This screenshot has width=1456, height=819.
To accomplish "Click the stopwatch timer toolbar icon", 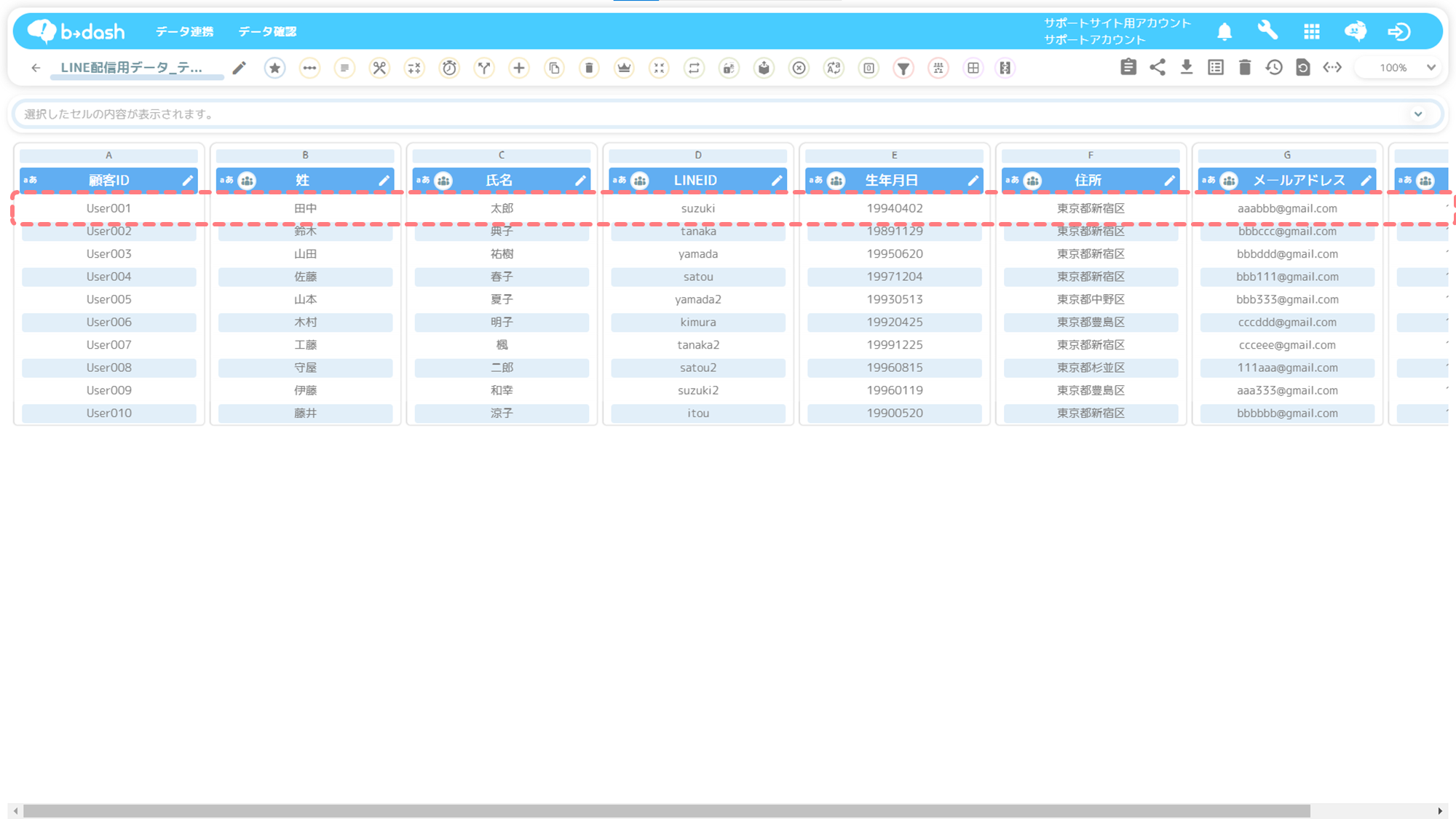I will (x=449, y=68).
